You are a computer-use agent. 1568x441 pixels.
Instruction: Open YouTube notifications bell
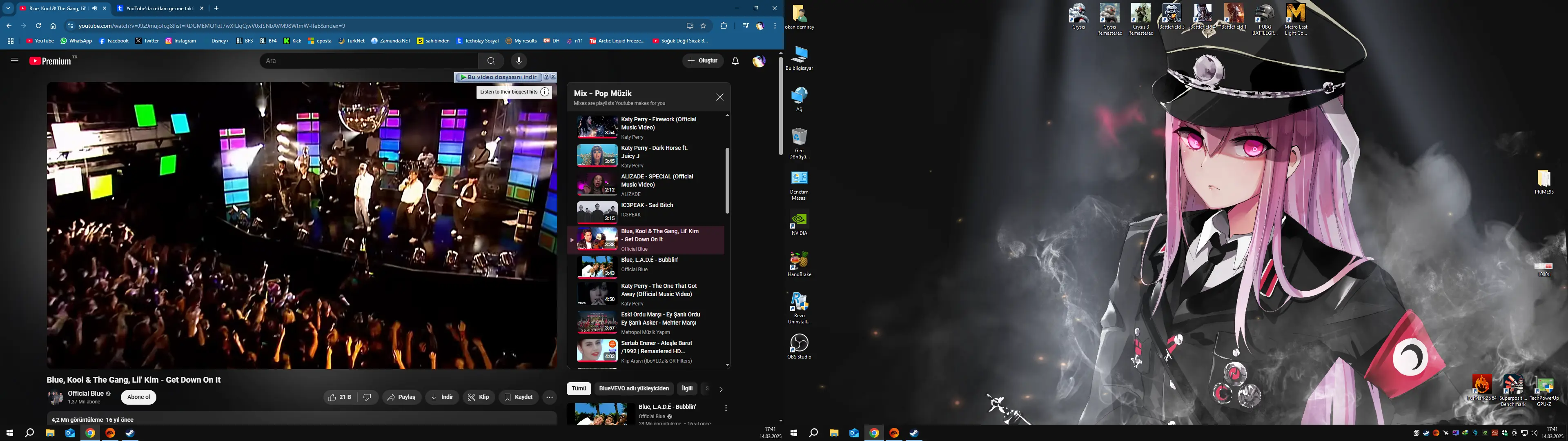tap(735, 61)
